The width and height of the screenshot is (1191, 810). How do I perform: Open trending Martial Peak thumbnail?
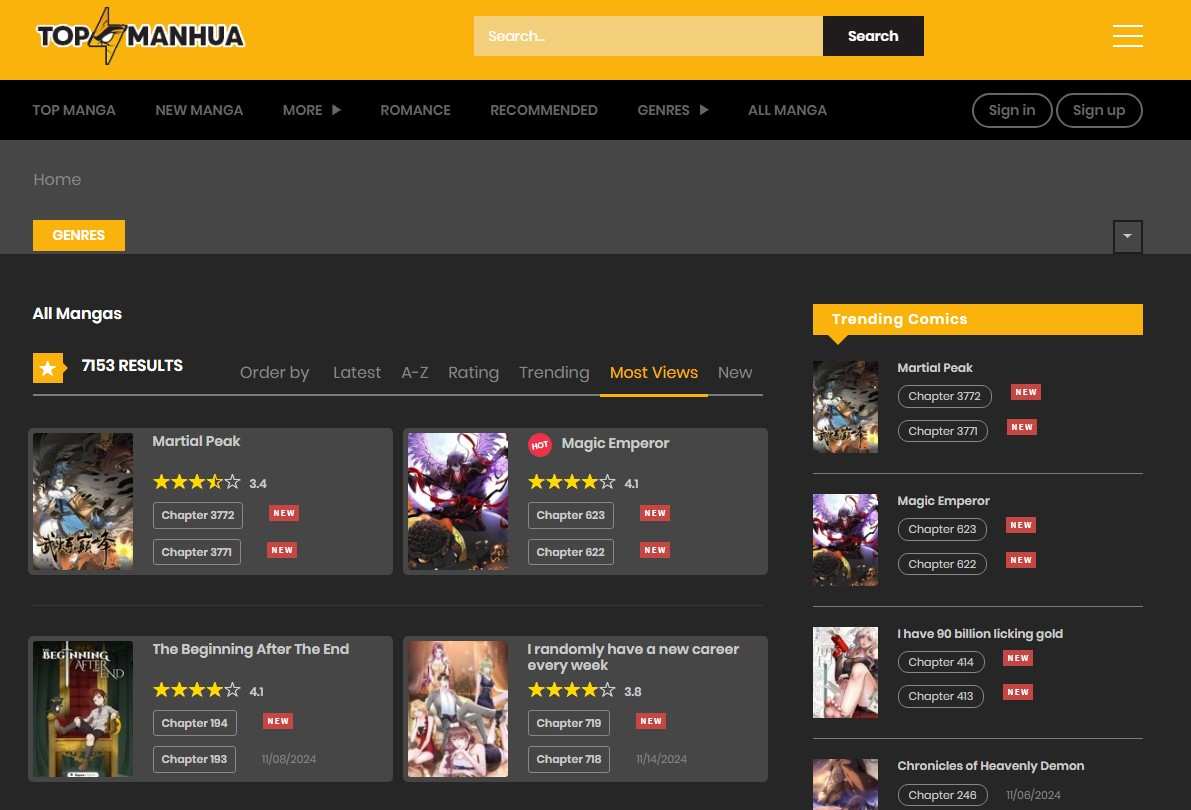(x=845, y=407)
